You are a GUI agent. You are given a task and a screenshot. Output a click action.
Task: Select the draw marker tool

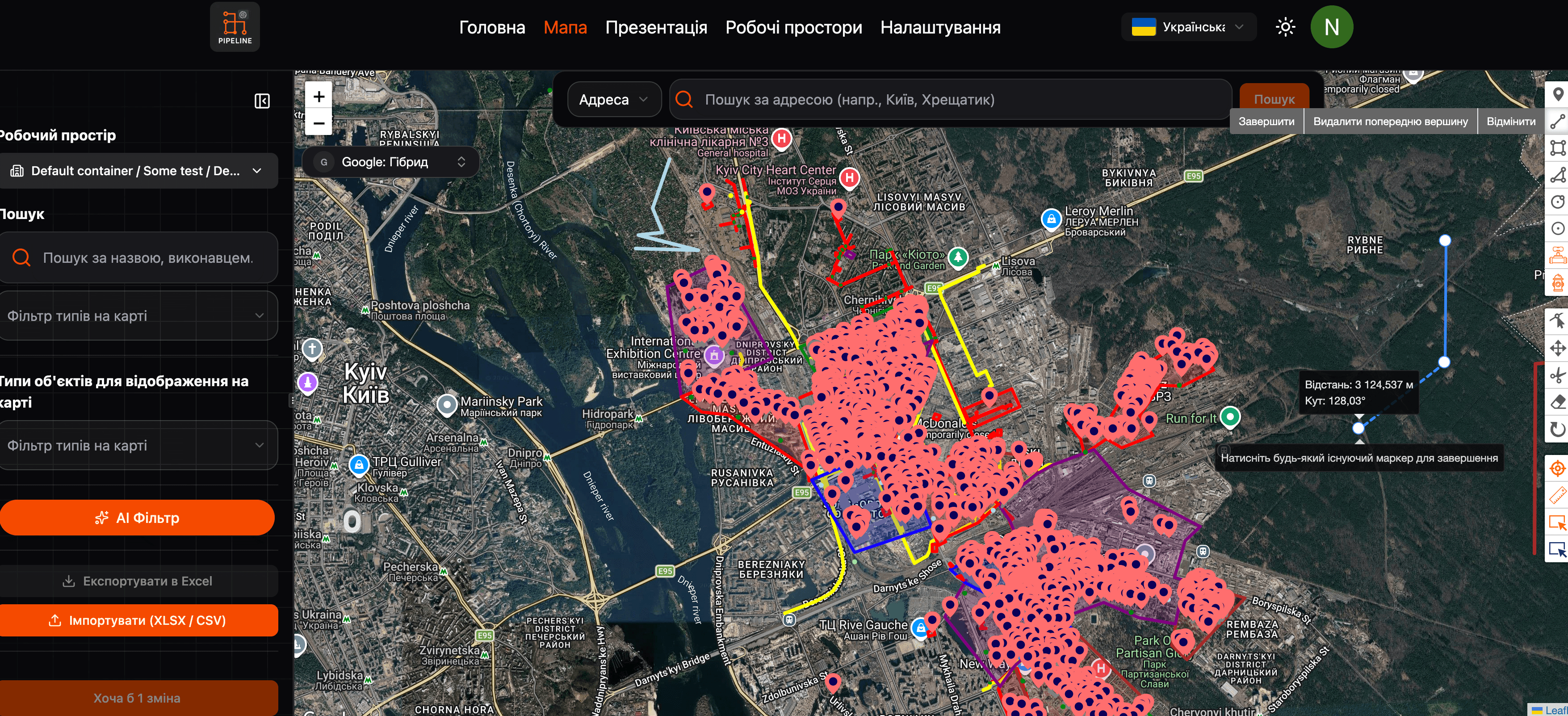pyautogui.click(x=1558, y=94)
